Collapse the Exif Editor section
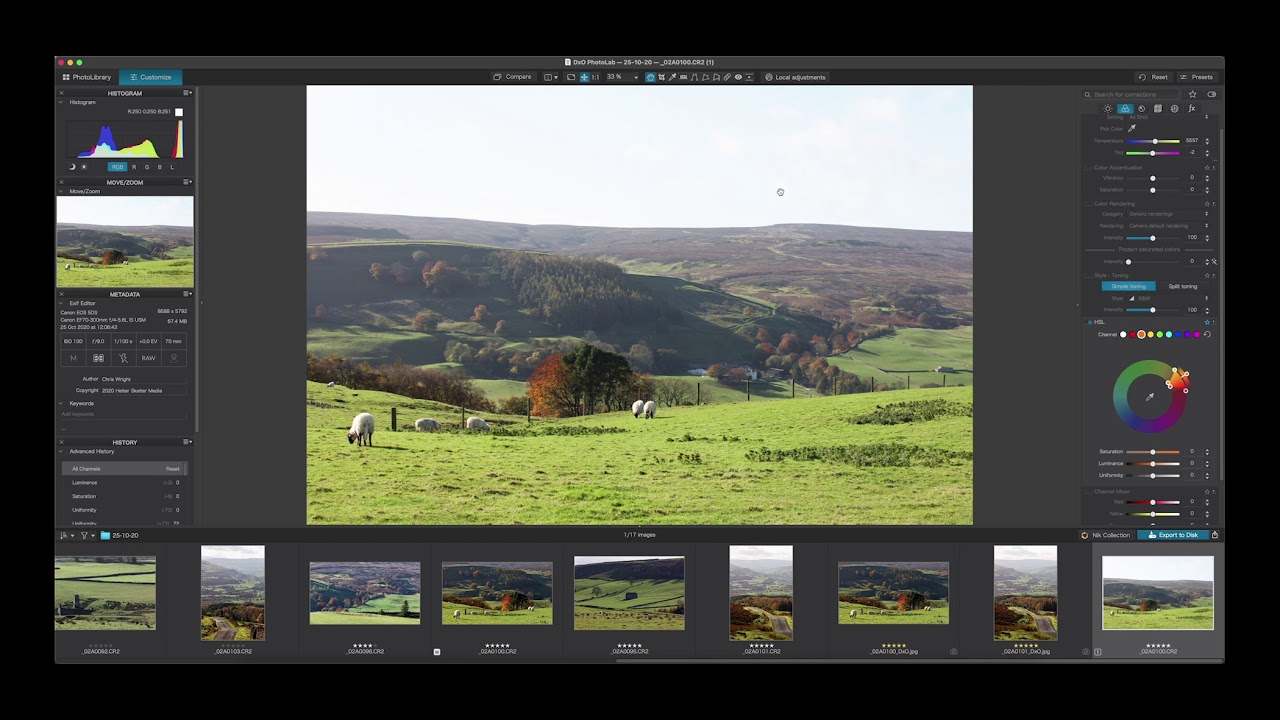This screenshot has height=720, width=1280. (61, 303)
